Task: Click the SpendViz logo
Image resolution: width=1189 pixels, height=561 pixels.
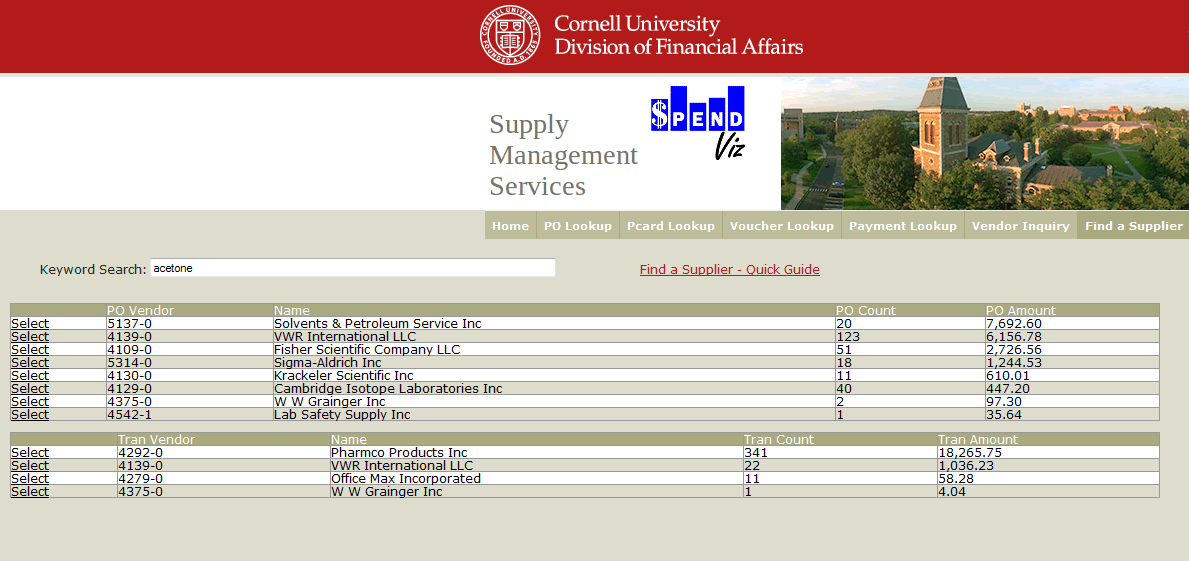Action: click(698, 123)
